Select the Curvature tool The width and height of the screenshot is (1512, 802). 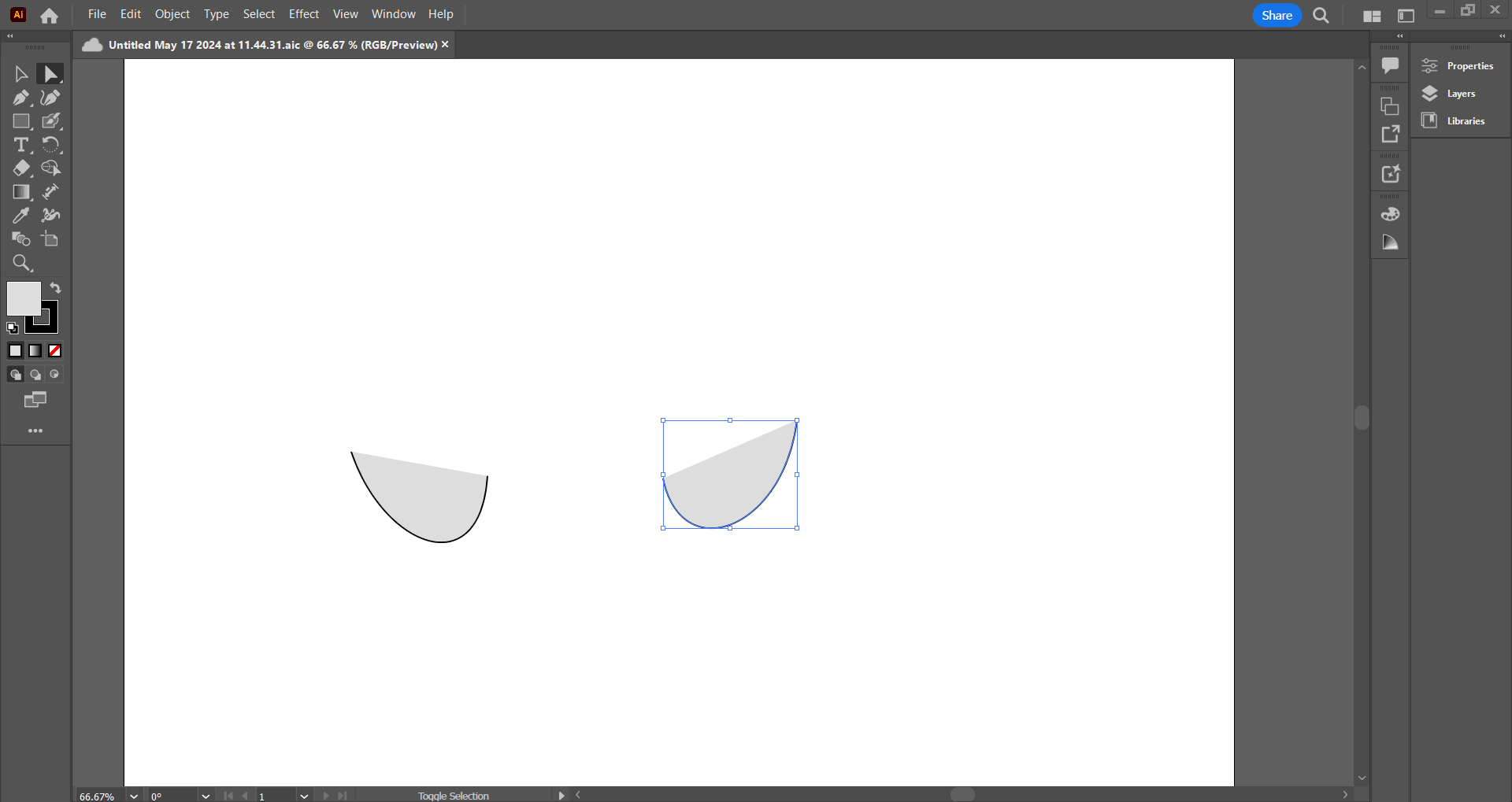click(50, 98)
